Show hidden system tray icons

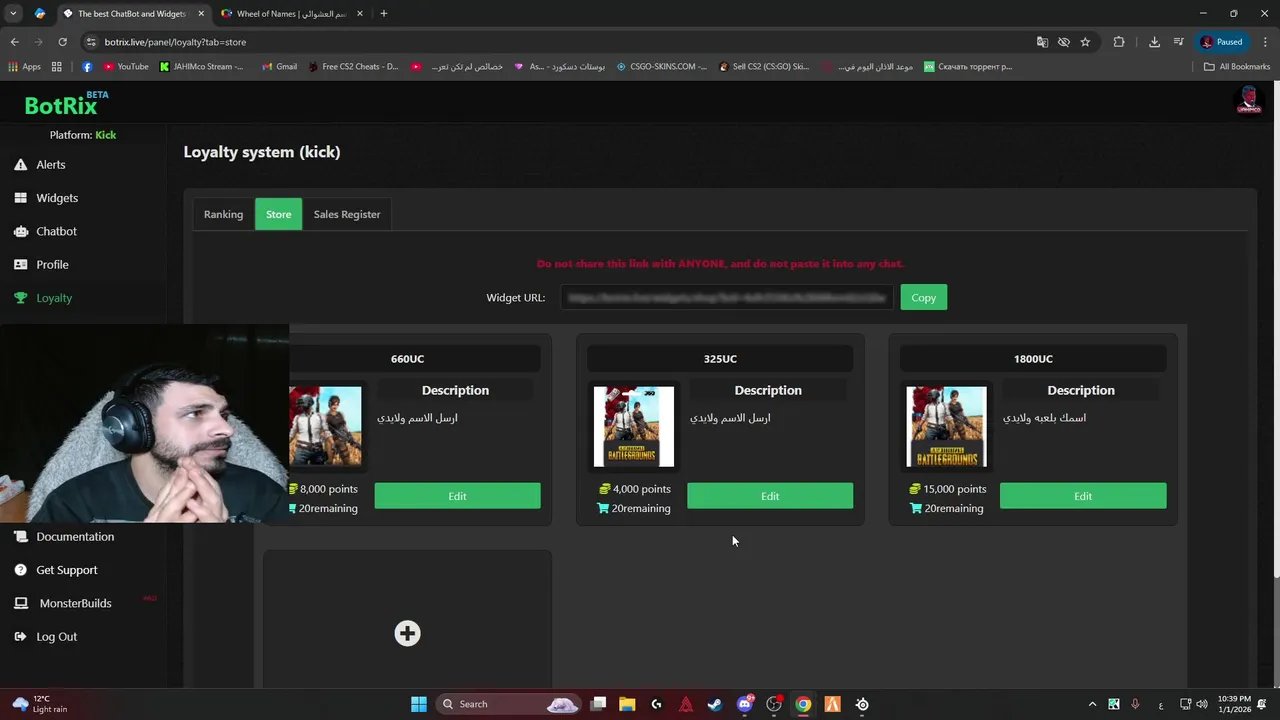pyautogui.click(x=1092, y=704)
